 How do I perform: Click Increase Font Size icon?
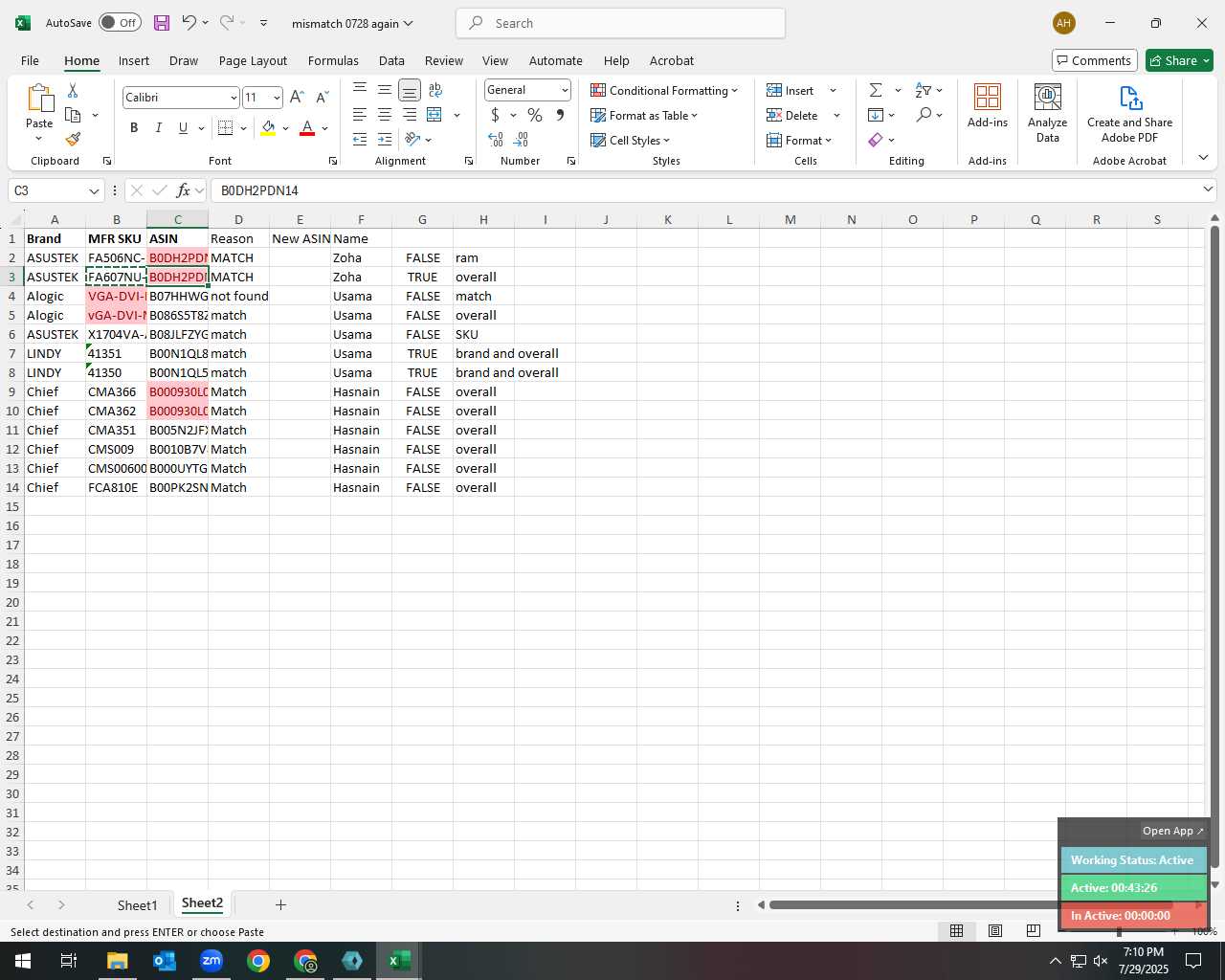tap(297, 98)
